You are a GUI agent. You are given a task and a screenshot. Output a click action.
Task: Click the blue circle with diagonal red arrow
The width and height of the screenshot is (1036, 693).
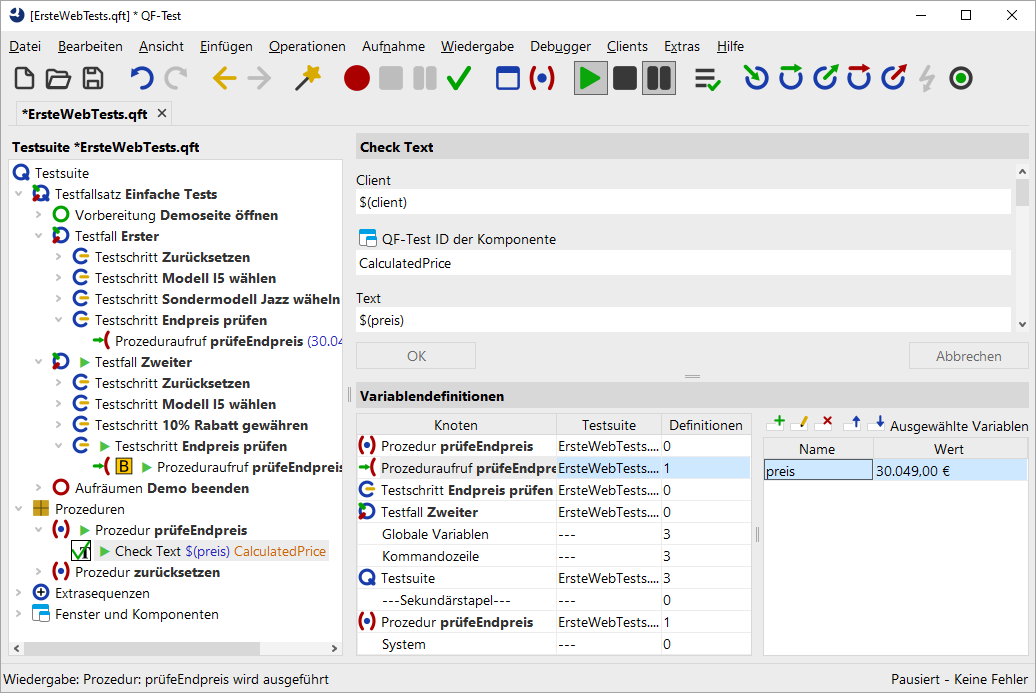point(894,78)
